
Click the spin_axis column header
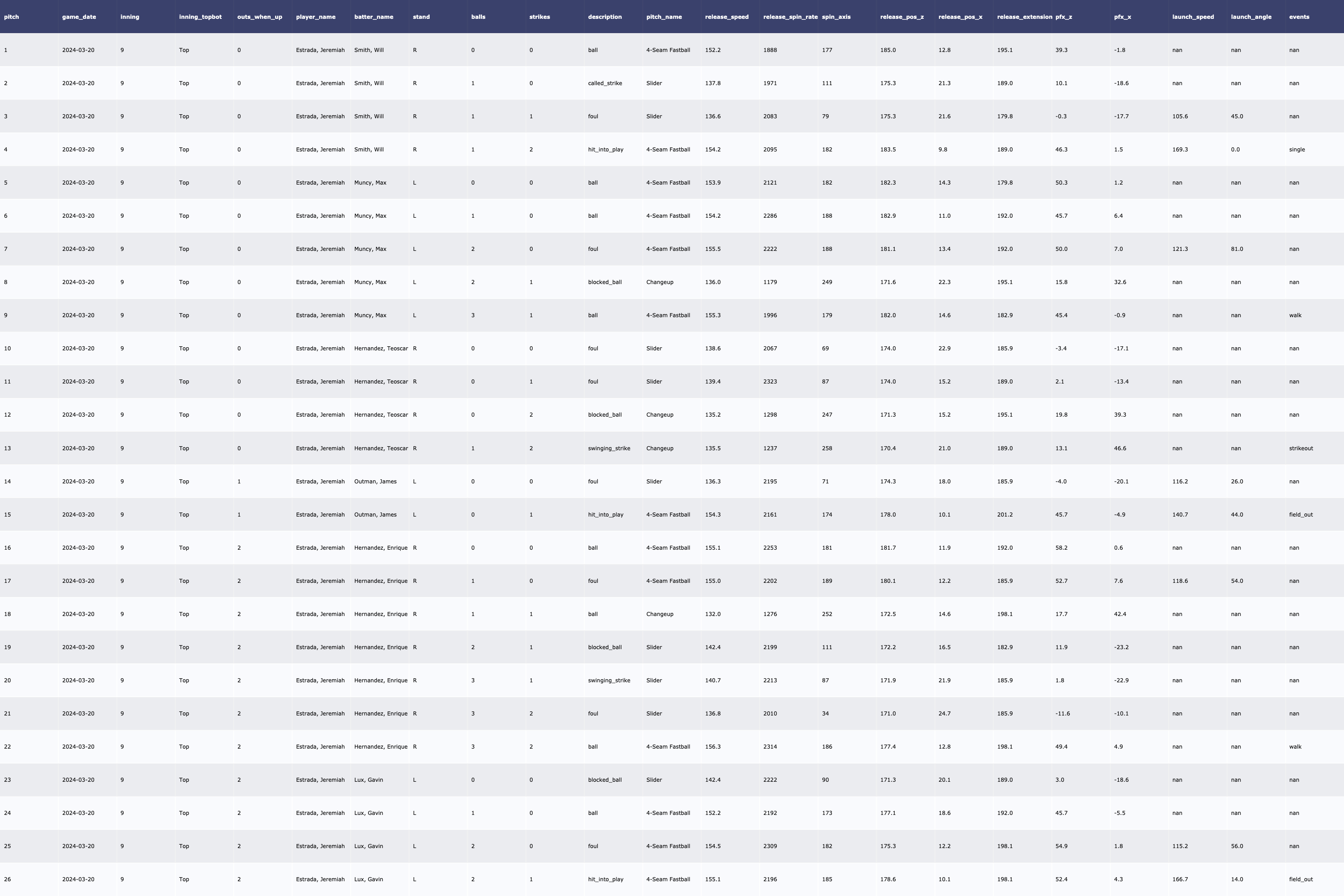[836, 17]
